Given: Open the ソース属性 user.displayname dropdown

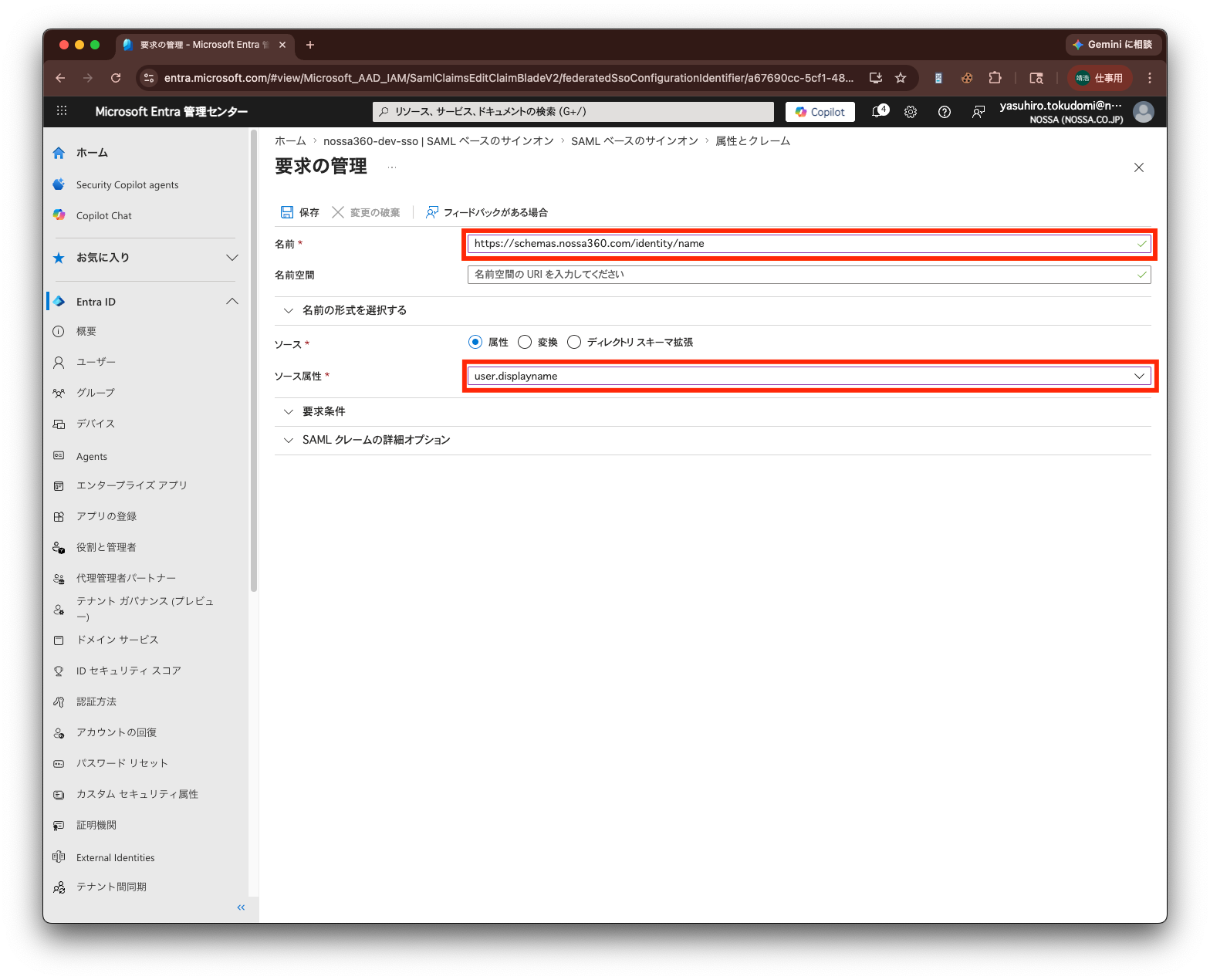Looking at the screenshot, I should pyautogui.click(x=809, y=376).
